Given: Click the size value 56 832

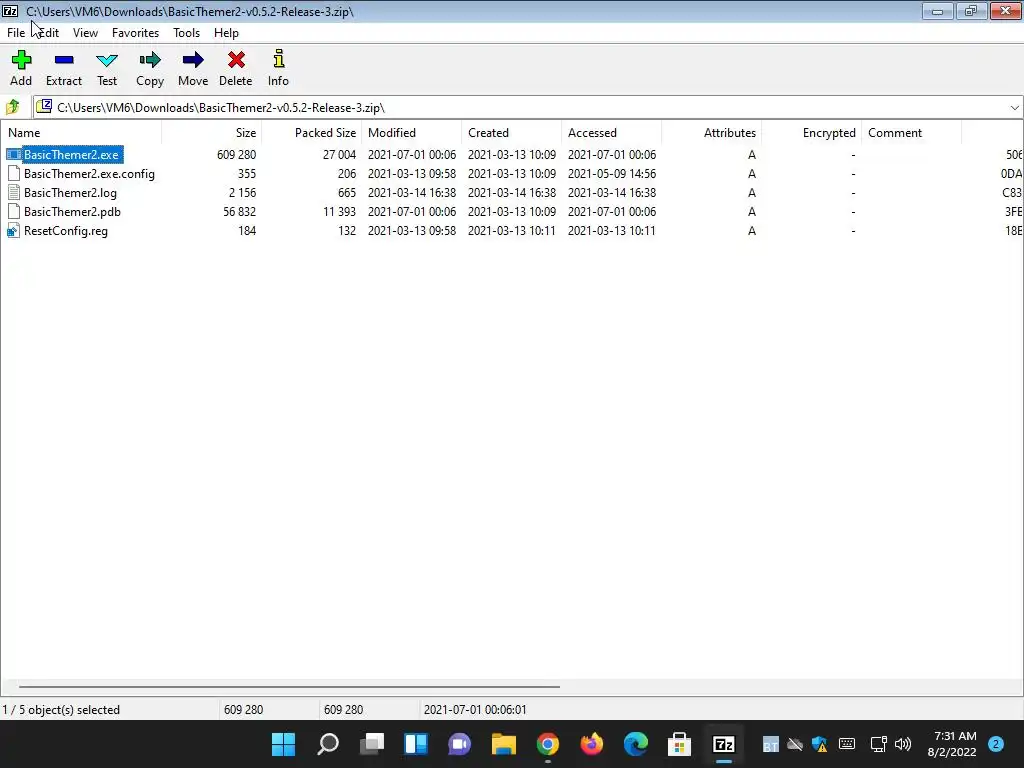Looking at the screenshot, I should coord(239,212).
